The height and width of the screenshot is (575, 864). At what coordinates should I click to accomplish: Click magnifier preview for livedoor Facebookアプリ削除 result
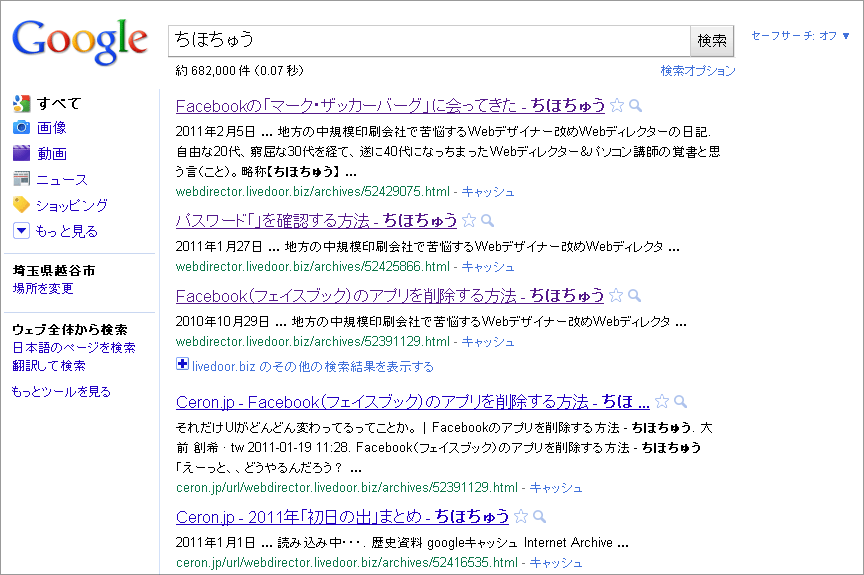coord(634,296)
